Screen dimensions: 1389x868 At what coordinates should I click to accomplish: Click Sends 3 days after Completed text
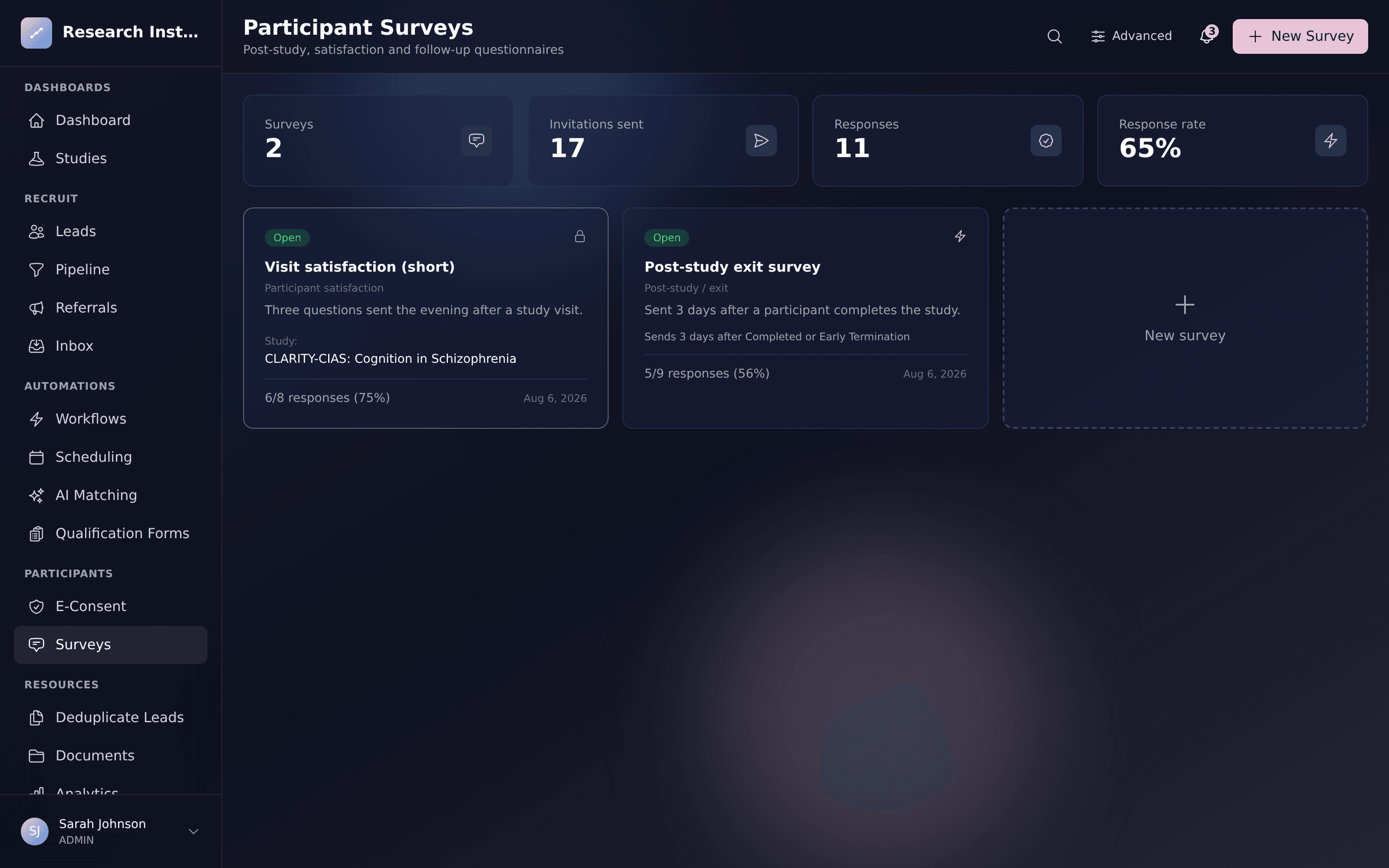[777, 337]
